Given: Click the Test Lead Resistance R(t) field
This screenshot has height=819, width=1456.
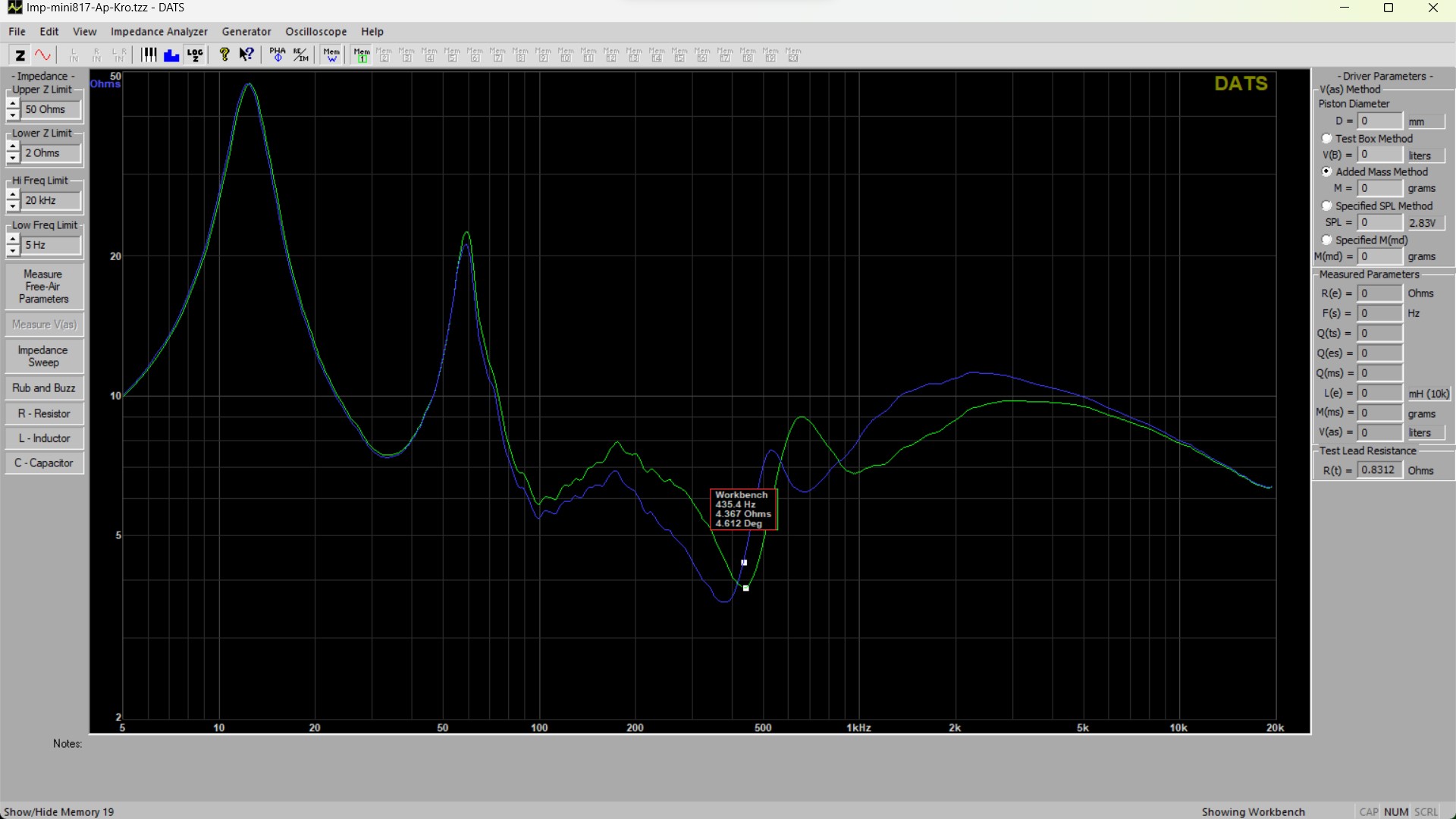Looking at the screenshot, I should pos(1378,470).
